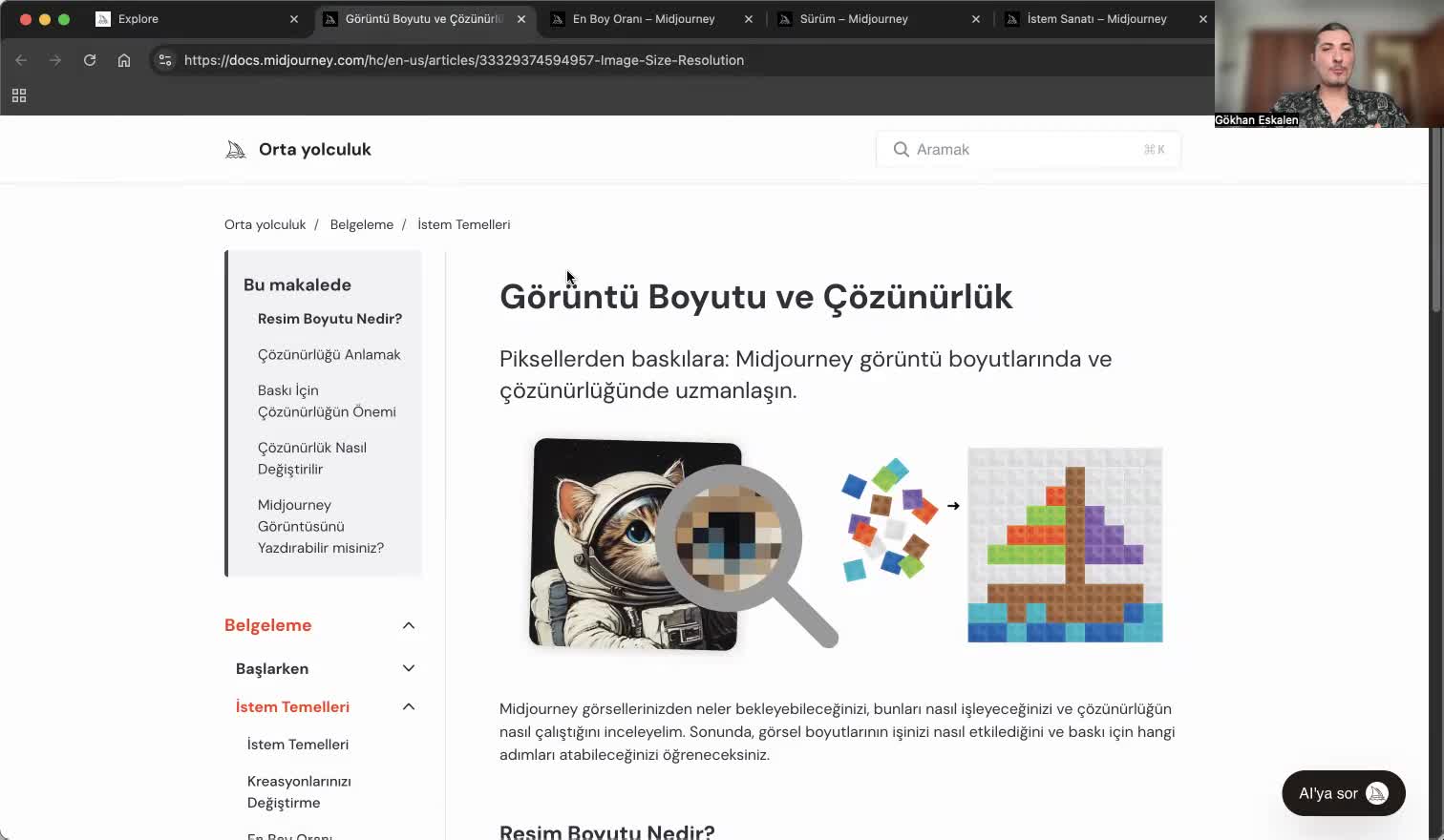Open Kreasyonlarınızı Değiştirme page link

coord(299,792)
